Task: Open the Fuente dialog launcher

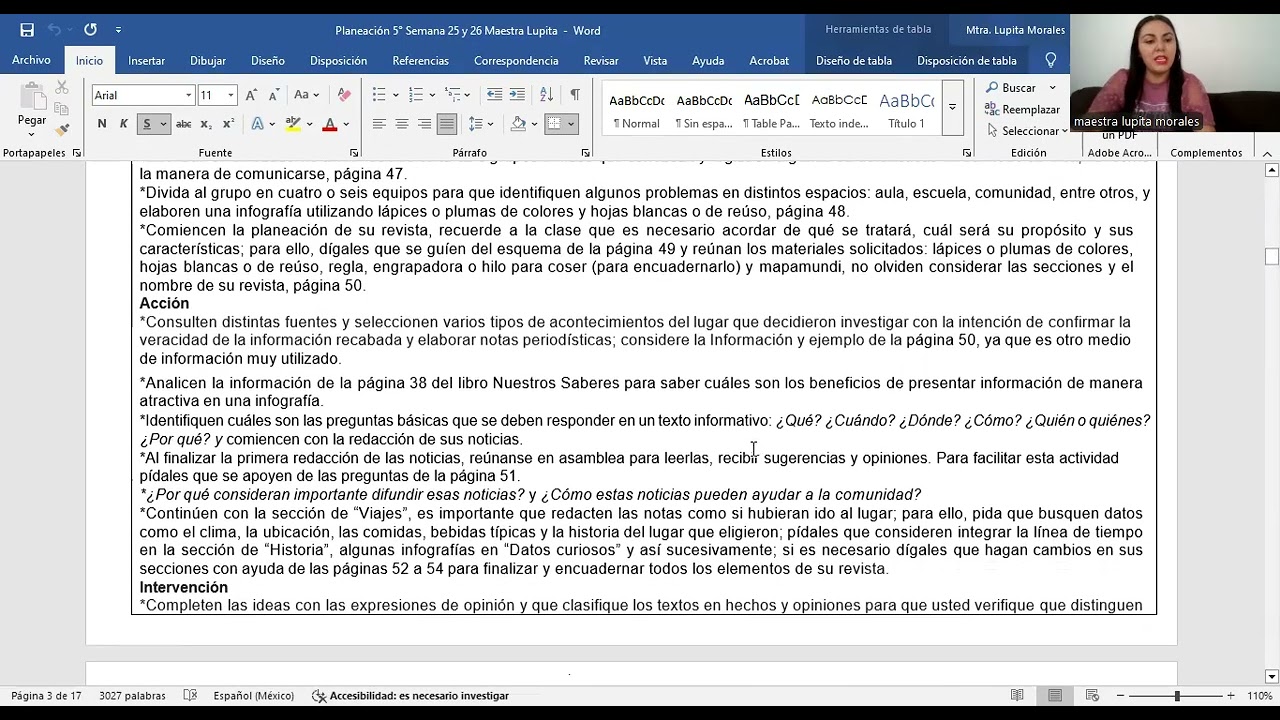Action: coord(354,153)
